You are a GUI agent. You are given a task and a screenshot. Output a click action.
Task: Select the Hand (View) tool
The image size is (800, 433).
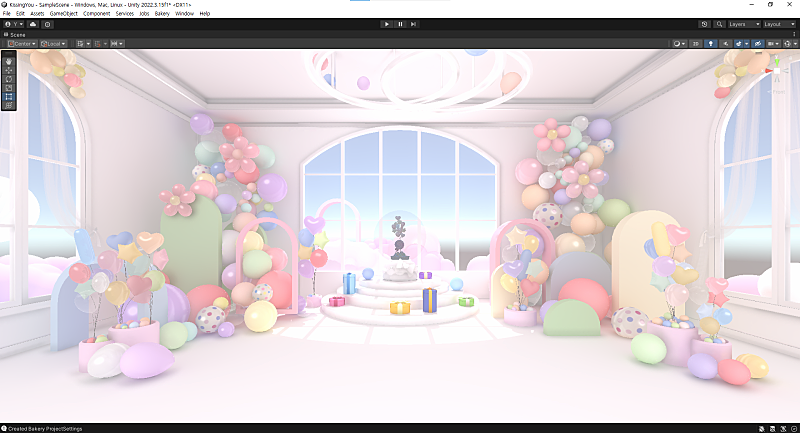(9, 61)
